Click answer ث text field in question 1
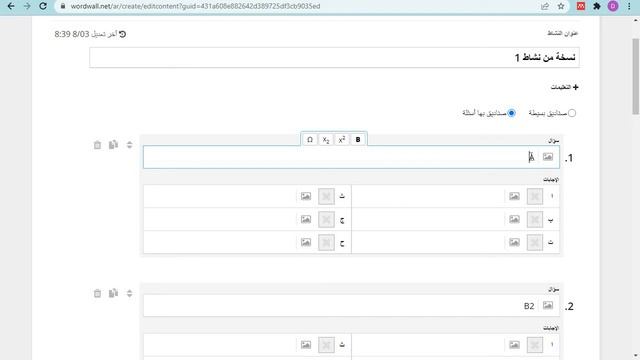The height and width of the screenshot is (360, 640). 220,196
